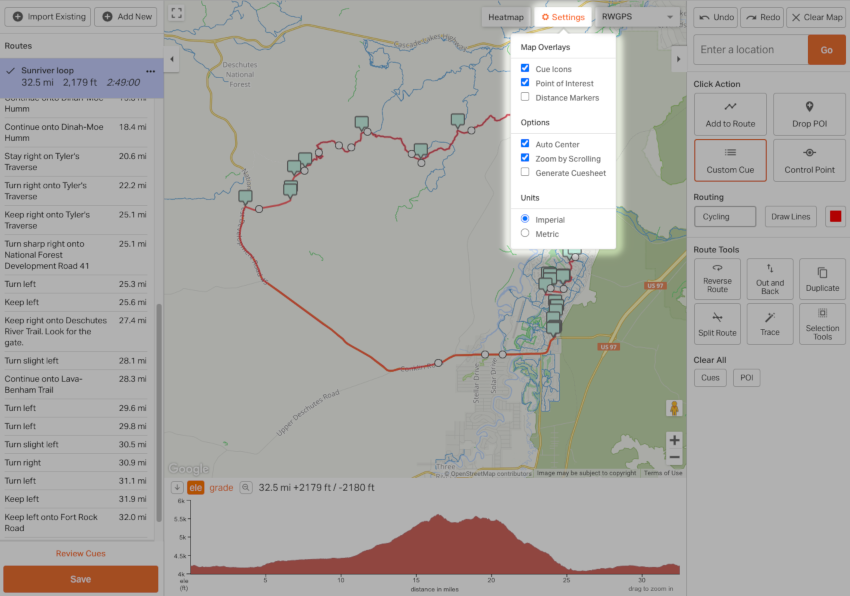Toggle fullscreen map view icon
The width and height of the screenshot is (850, 596).
[x=177, y=13]
